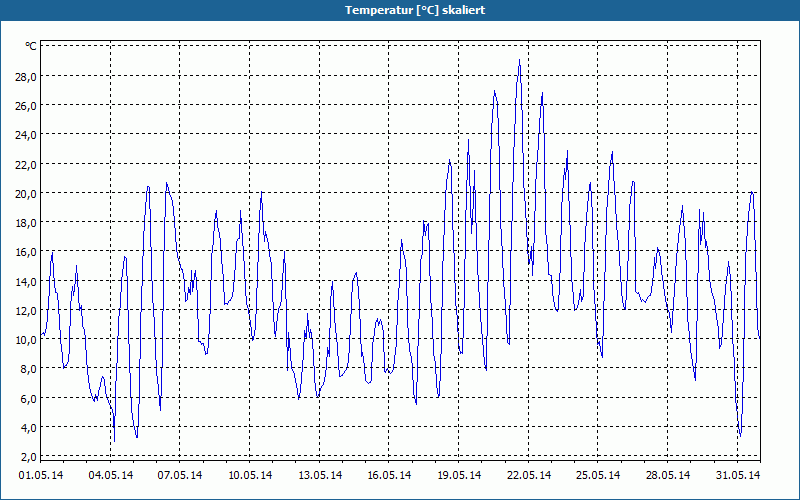Click the 6,0 y-axis label
Image resolution: width=800 pixels, height=500 pixels.
29,398
